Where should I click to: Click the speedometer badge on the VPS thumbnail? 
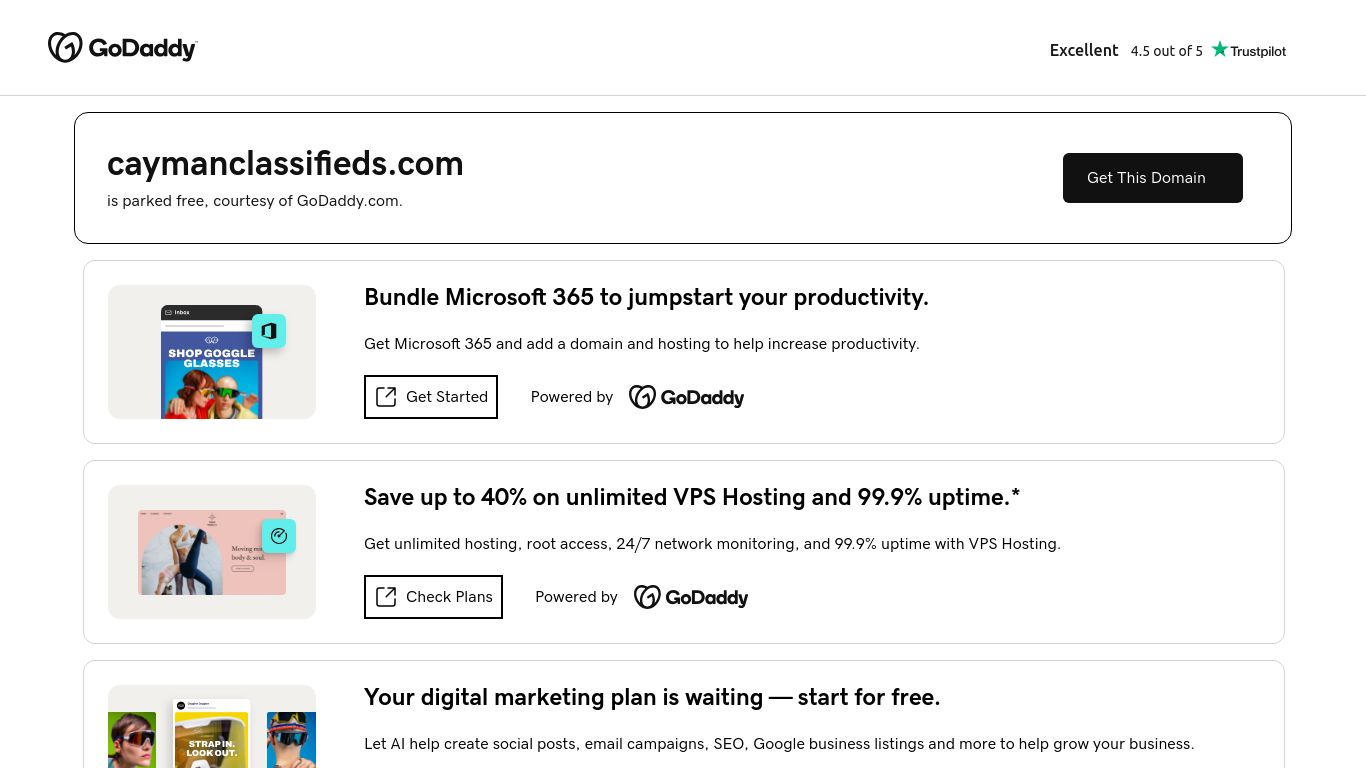point(279,536)
